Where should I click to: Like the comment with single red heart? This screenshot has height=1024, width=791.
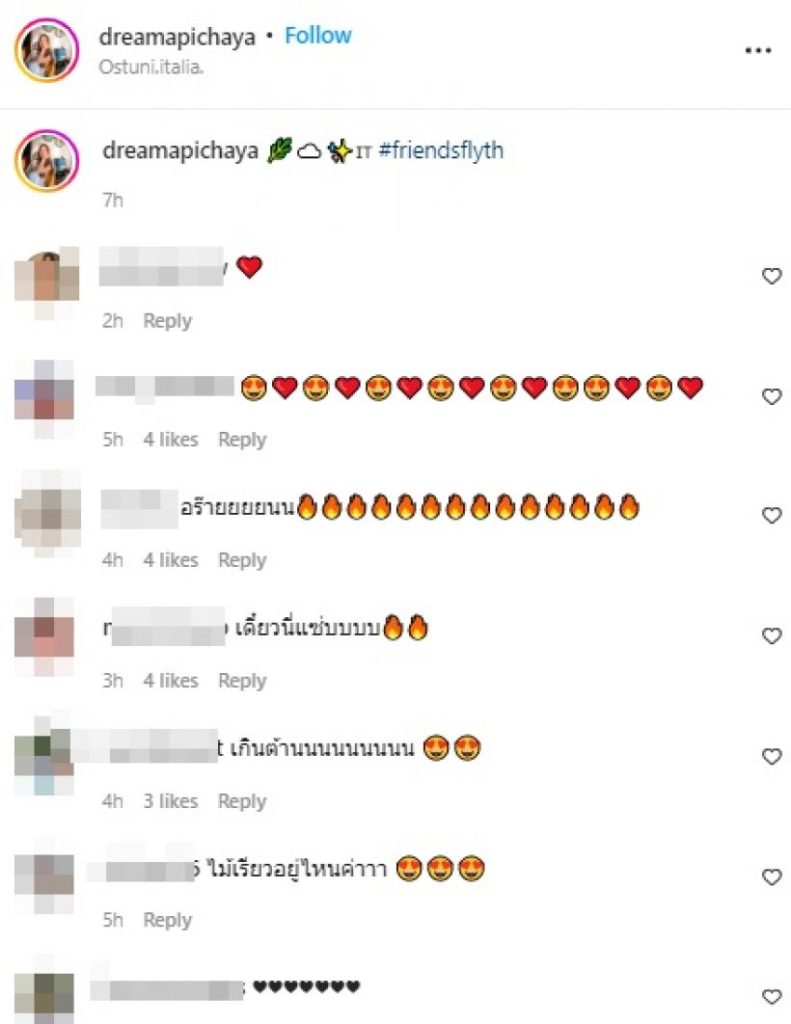(x=771, y=276)
